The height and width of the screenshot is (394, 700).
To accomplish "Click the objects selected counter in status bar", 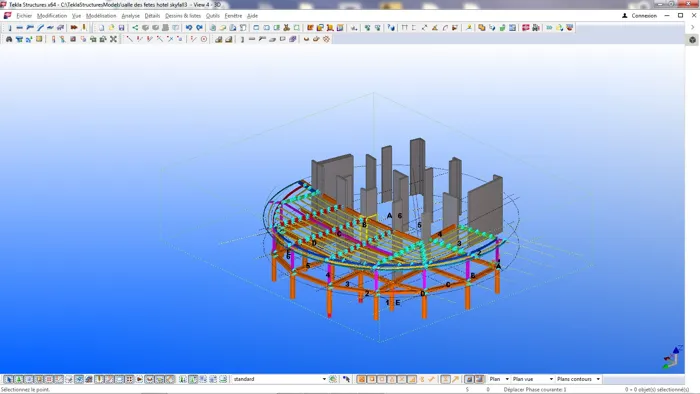I will click(656, 390).
